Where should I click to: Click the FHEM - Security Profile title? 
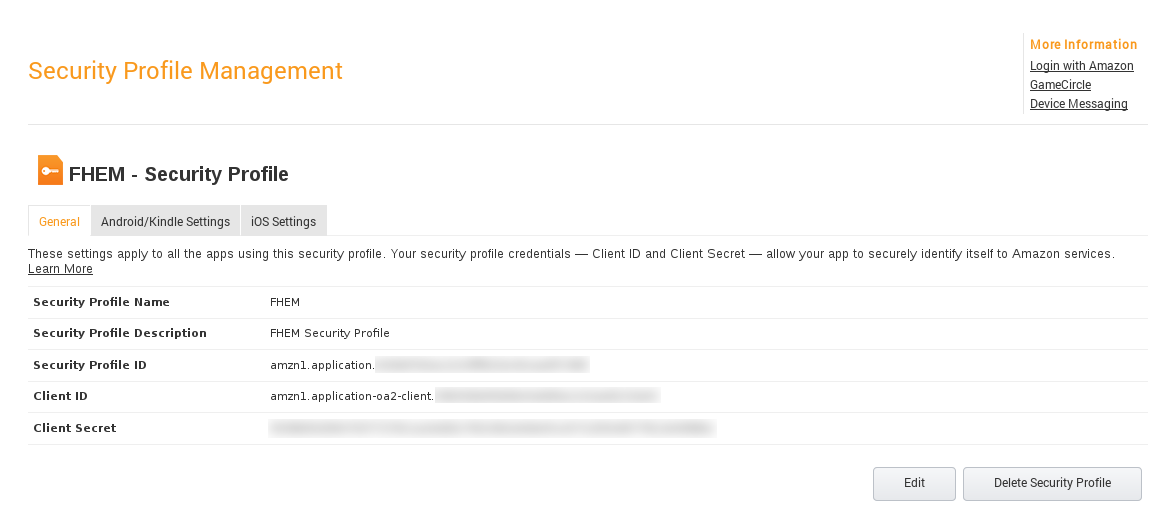tap(178, 174)
